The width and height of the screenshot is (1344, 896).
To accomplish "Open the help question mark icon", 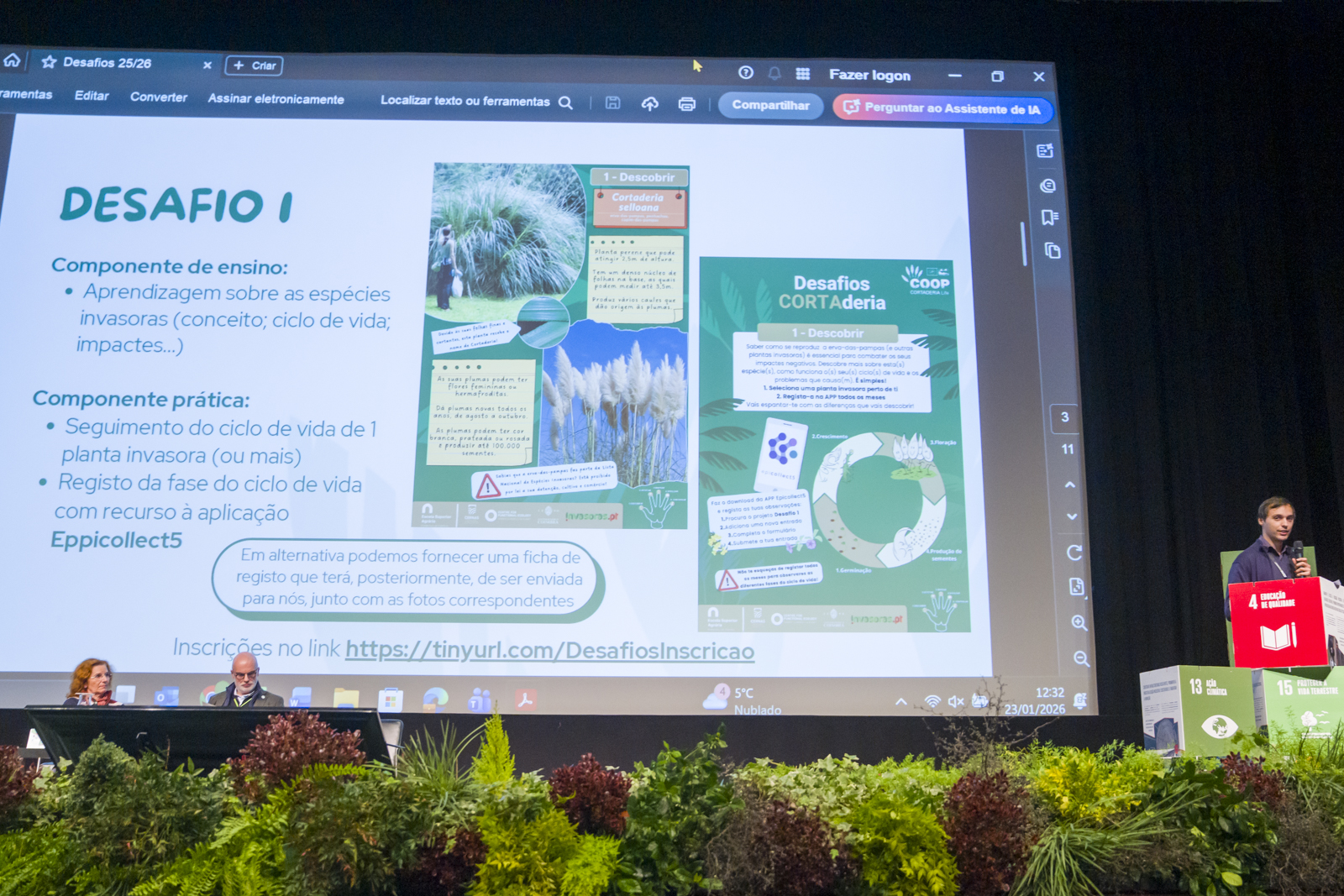I will [x=746, y=73].
